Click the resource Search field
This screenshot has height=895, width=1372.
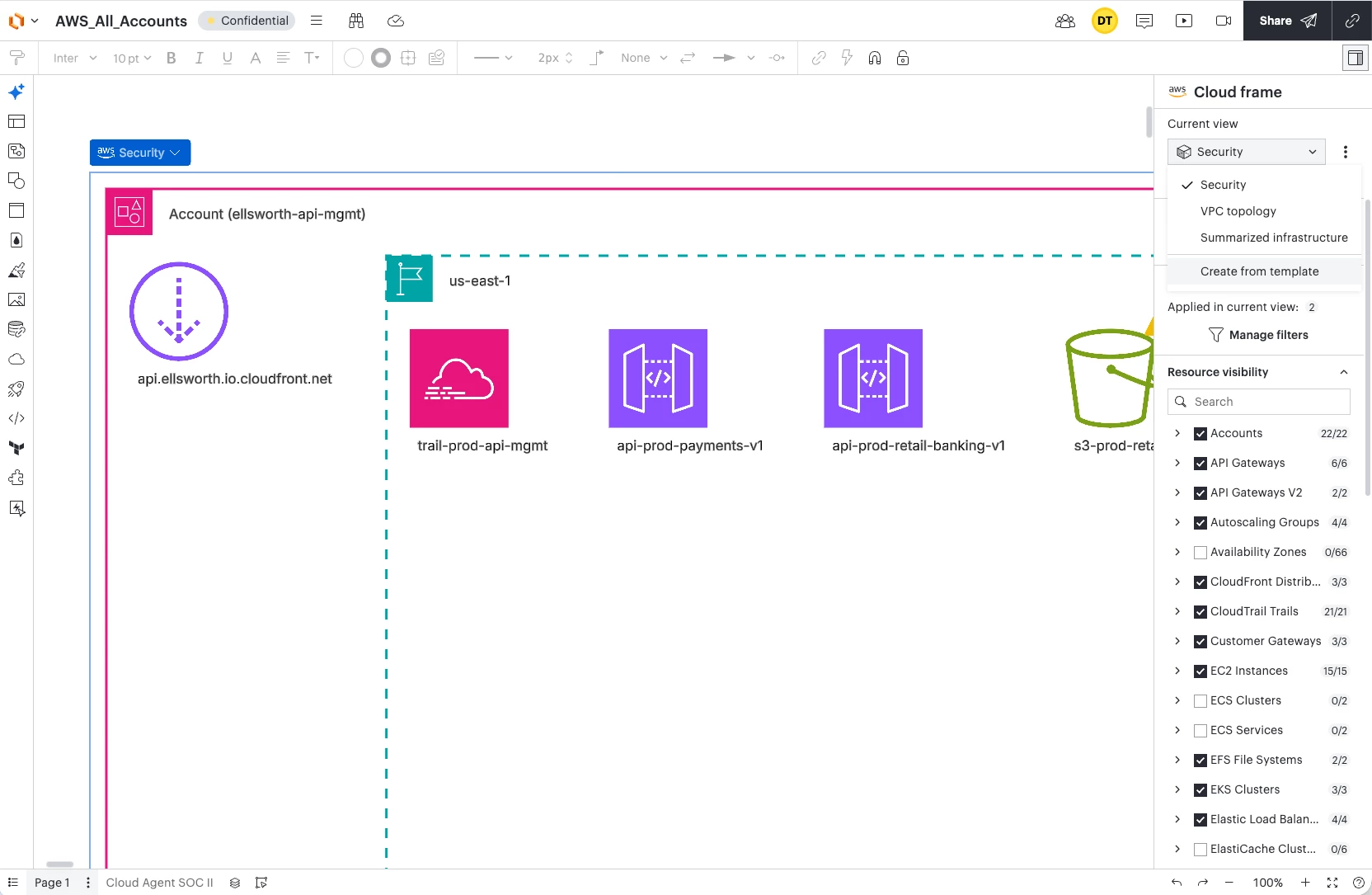click(1259, 402)
